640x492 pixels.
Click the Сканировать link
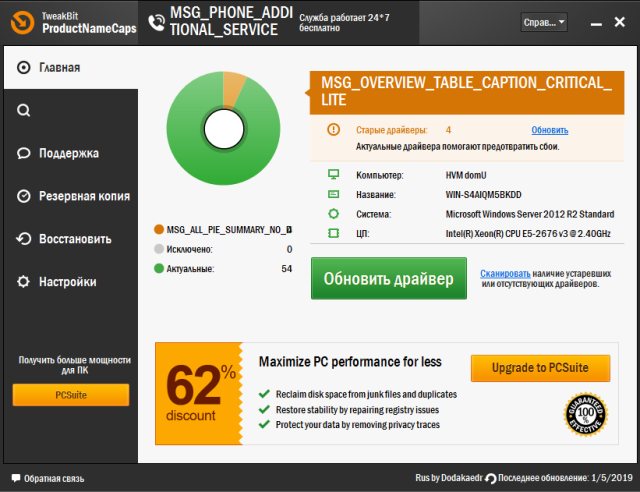[505, 273]
